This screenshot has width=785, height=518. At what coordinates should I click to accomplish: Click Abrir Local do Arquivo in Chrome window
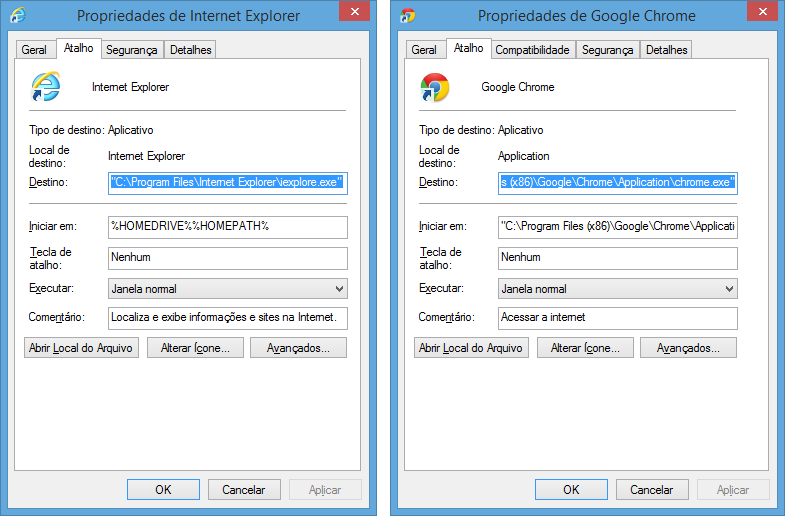coord(471,348)
